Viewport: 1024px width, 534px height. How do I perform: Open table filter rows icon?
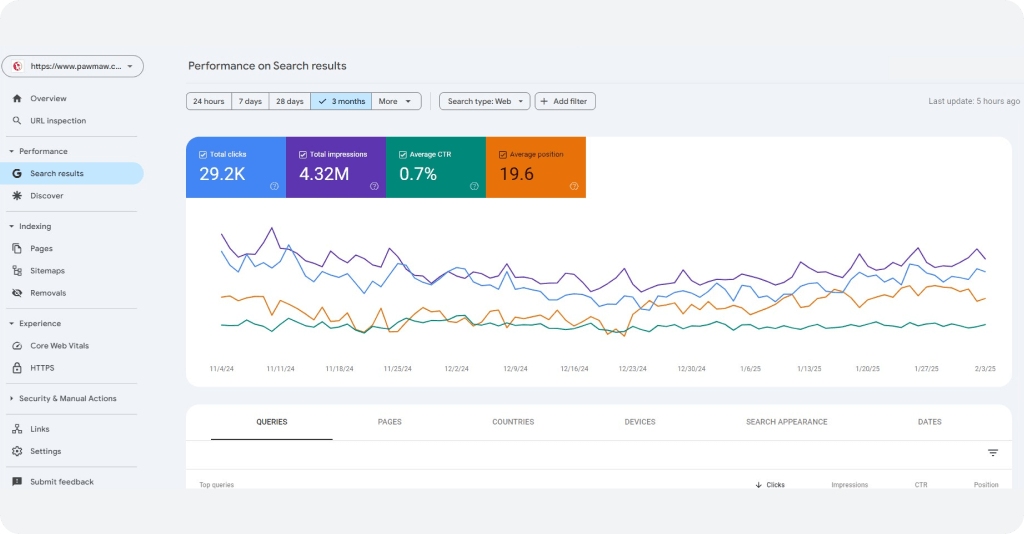point(993,453)
